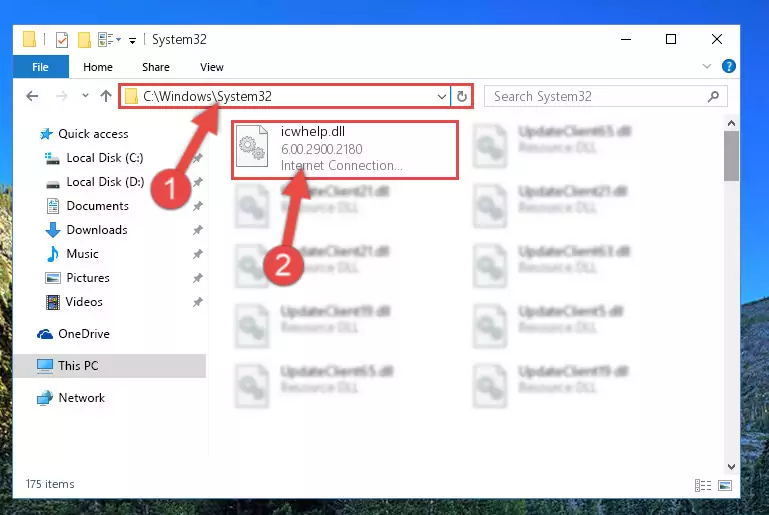Screen dimensions: 769x515
Task: Click the pin icon beside Local Disk (C:)
Action: point(198,158)
